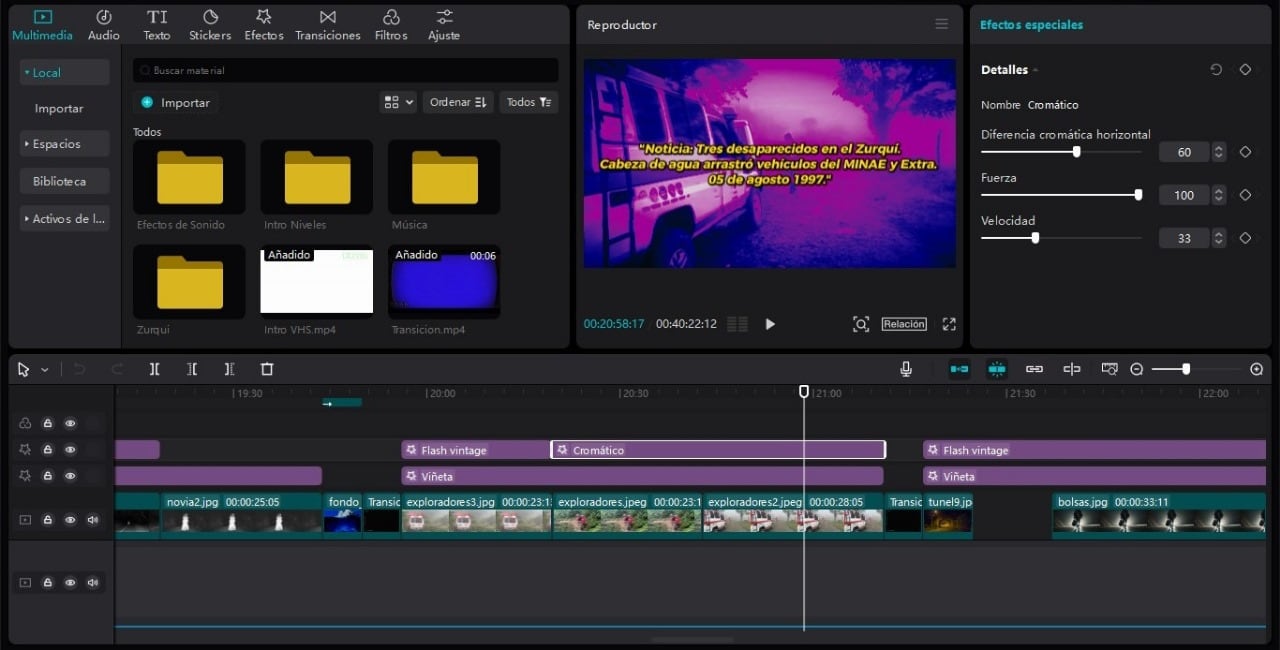This screenshot has width=1280, height=650.
Task: Click the Importar button with plus icon
Action: [176, 102]
